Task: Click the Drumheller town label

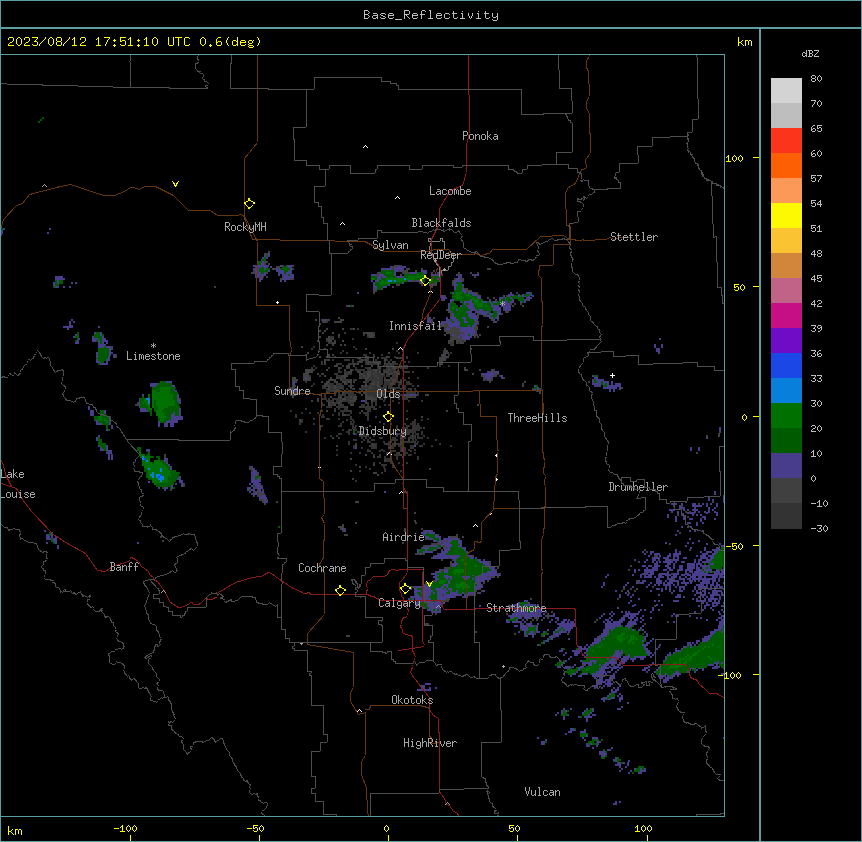Action: click(638, 487)
